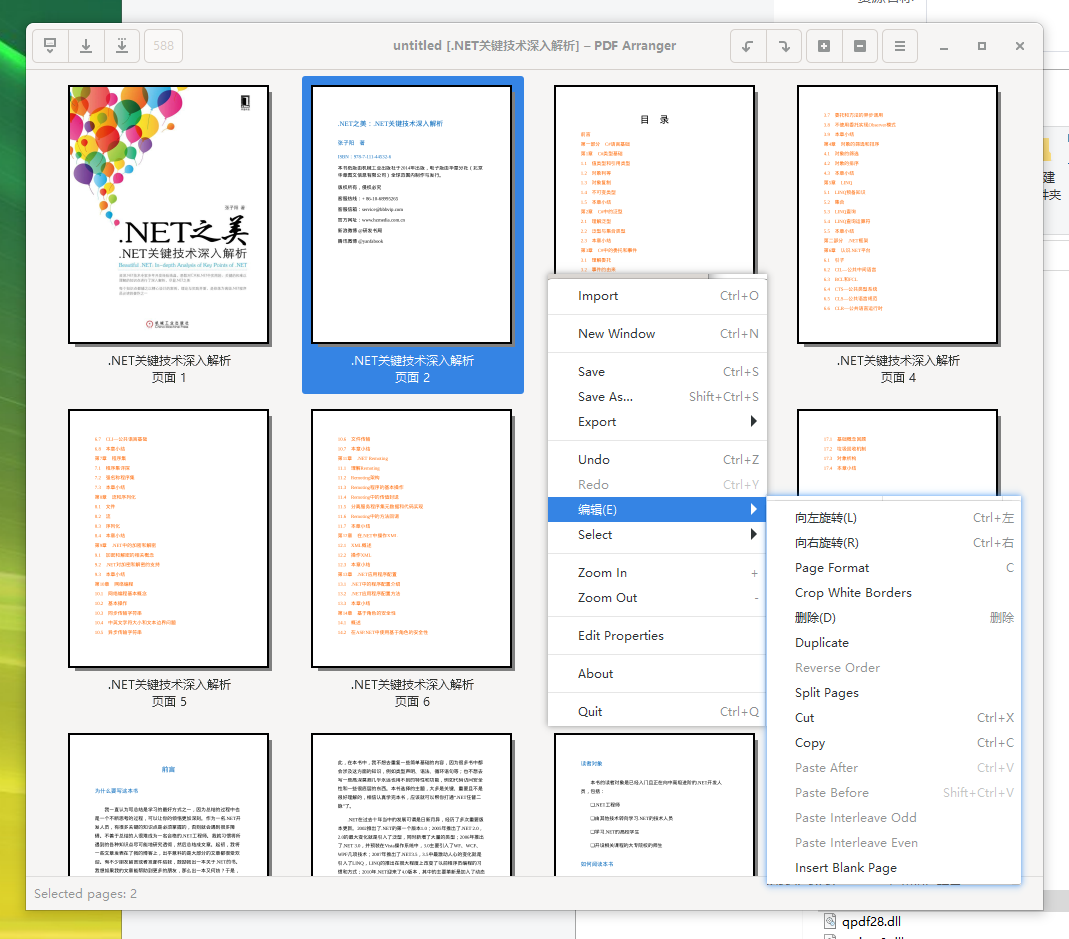Viewport: 1069px width, 939px height.
Task: Click the Redo menu entry
Action: click(657, 485)
